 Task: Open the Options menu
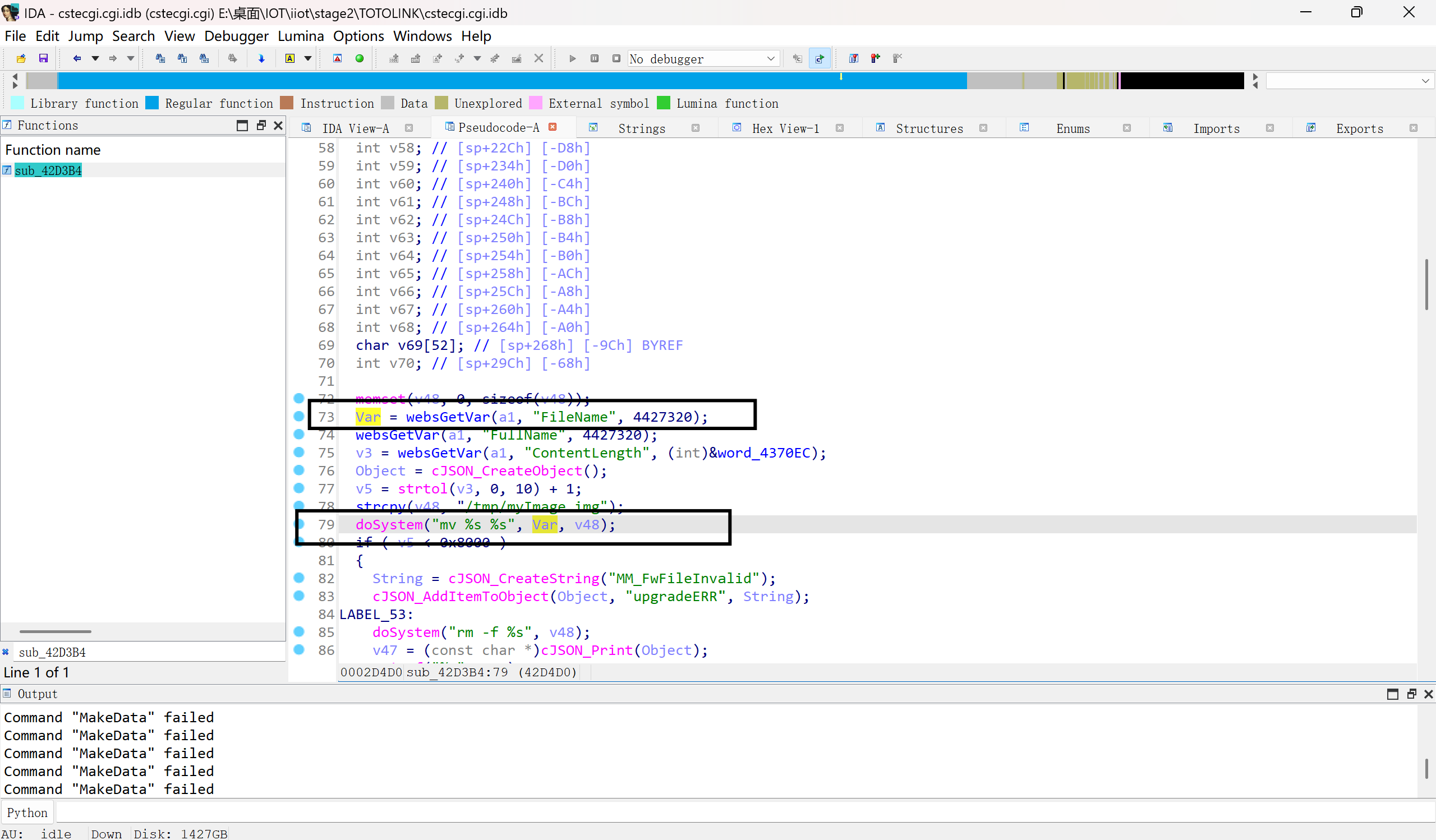tap(358, 36)
